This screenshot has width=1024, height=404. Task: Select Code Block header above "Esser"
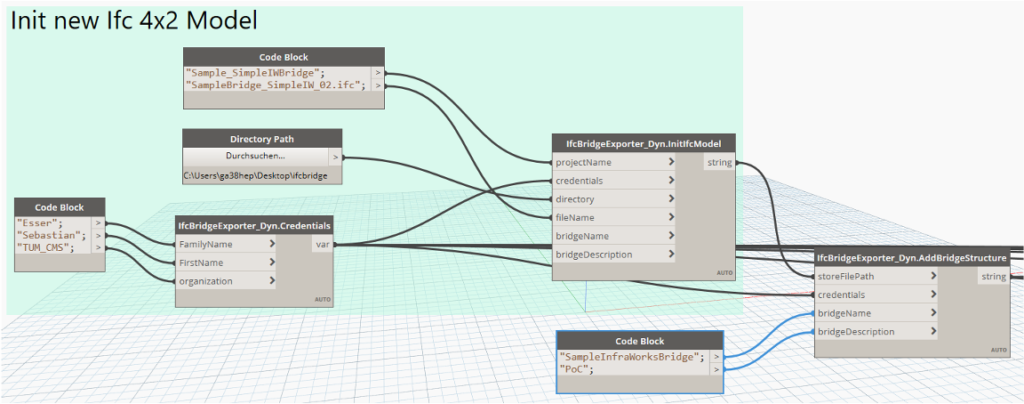[x=59, y=207]
